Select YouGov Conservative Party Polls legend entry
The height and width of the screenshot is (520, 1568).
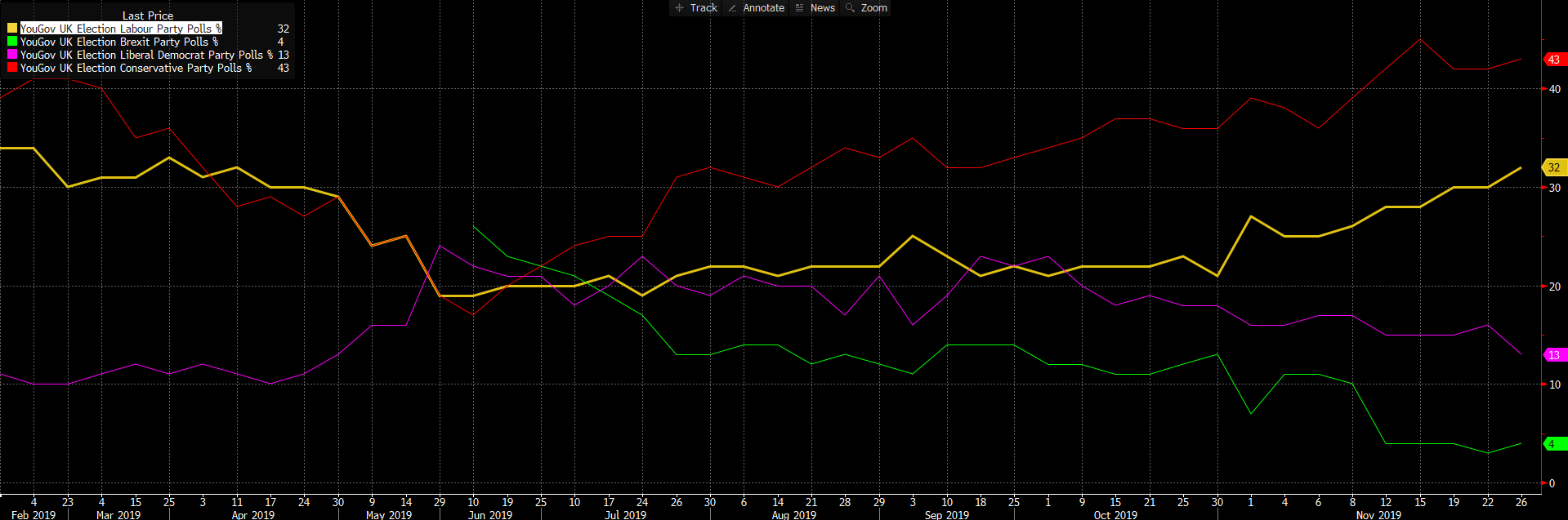136,68
